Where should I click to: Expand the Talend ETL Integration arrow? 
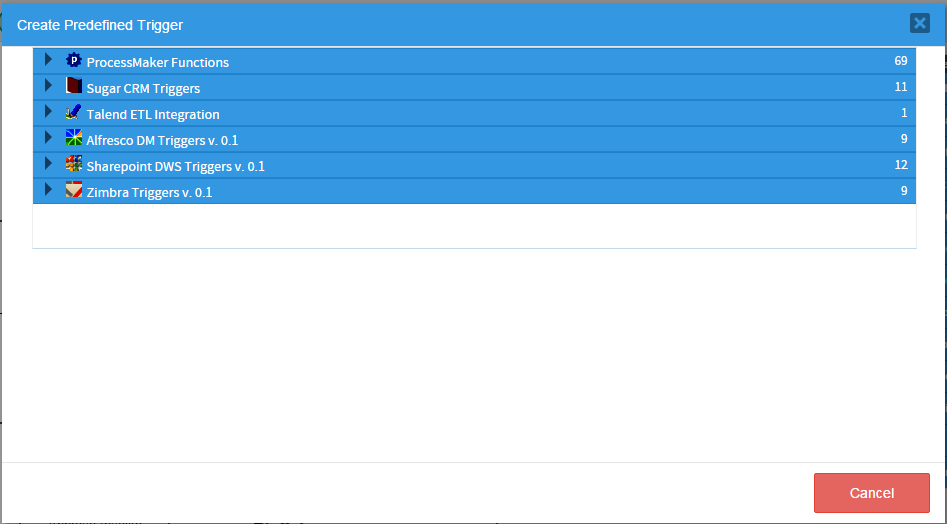[x=48, y=112]
